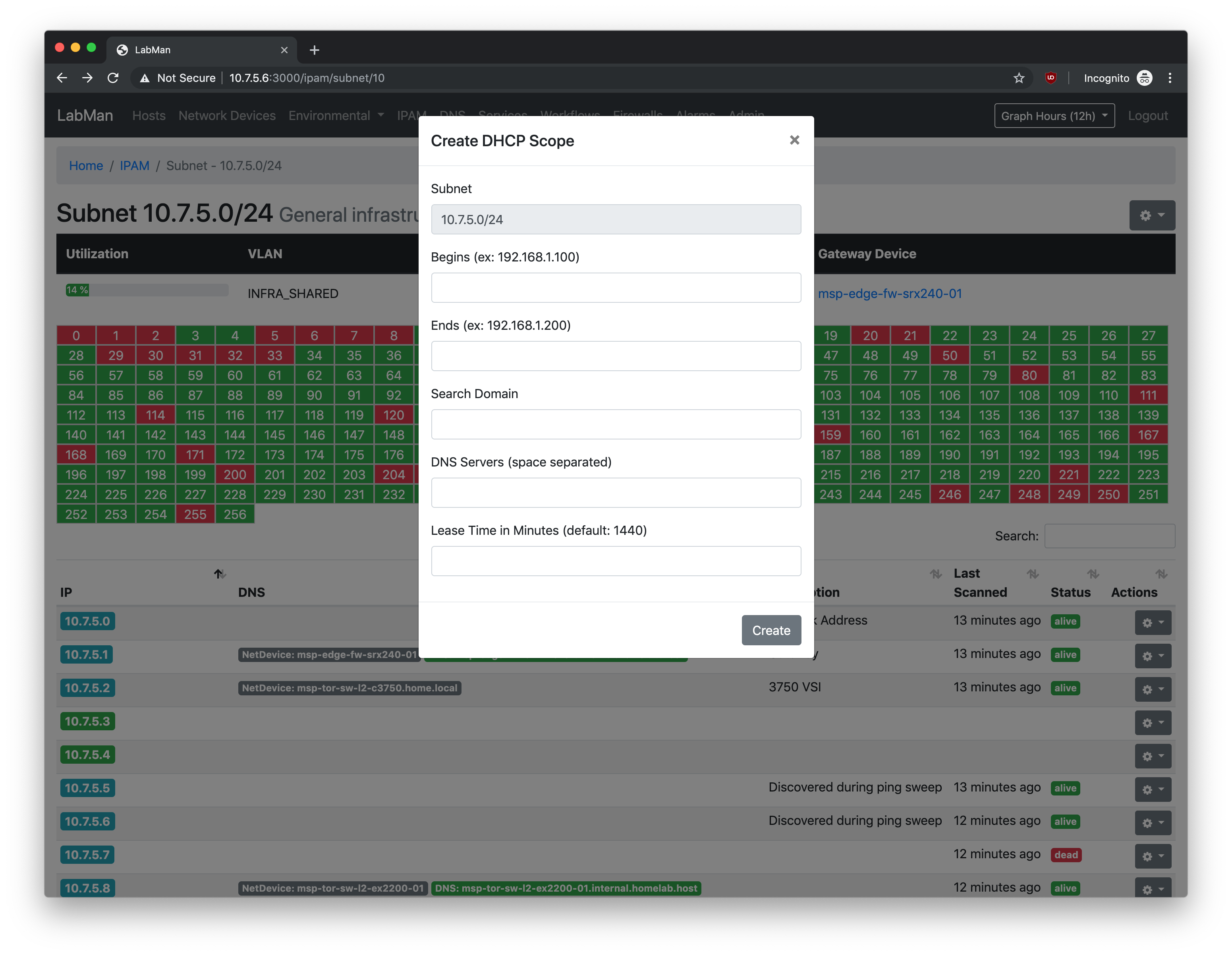
Task: Go to Network Devices page
Action: click(x=227, y=116)
